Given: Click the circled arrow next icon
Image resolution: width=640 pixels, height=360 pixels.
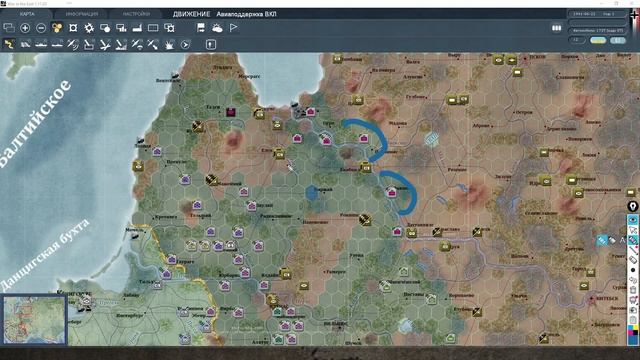Looking at the screenshot, I should point(185,44).
